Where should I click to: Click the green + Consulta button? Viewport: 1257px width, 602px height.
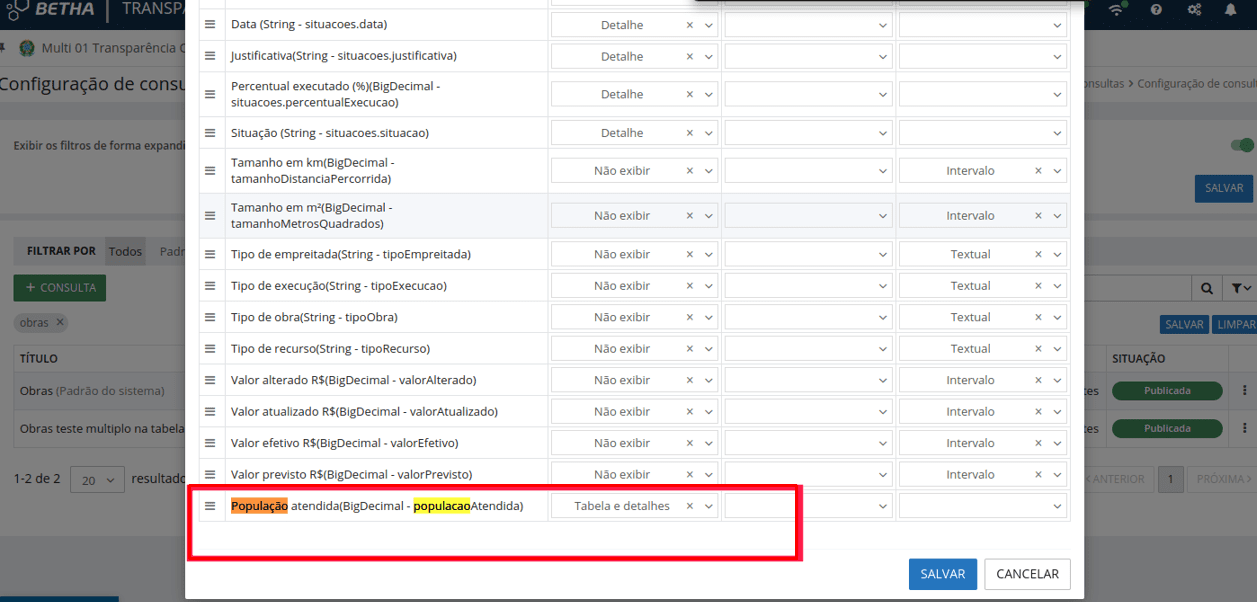[x=60, y=288]
